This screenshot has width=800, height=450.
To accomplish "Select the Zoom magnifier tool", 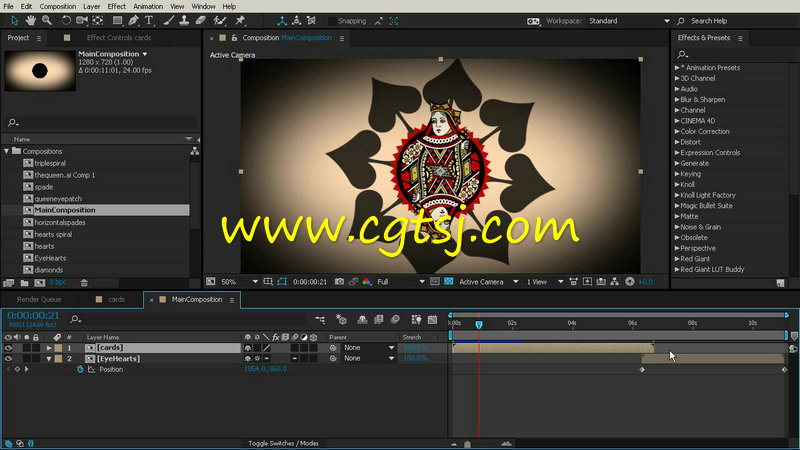I will pos(46,20).
